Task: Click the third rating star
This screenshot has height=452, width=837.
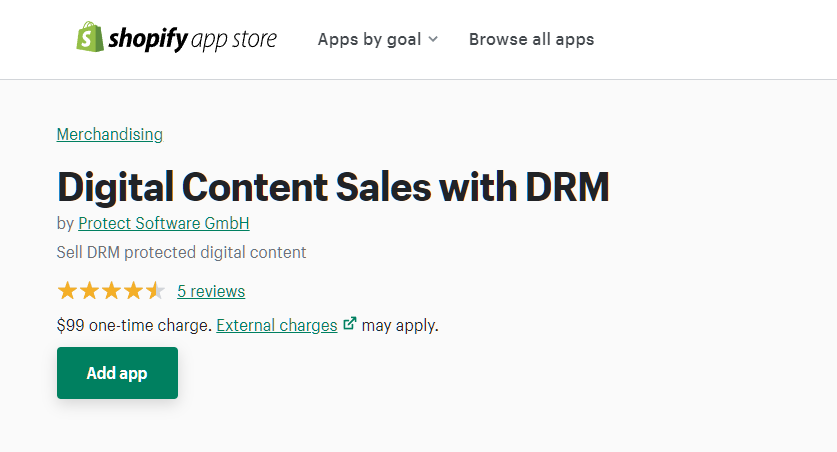Action: point(111,291)
